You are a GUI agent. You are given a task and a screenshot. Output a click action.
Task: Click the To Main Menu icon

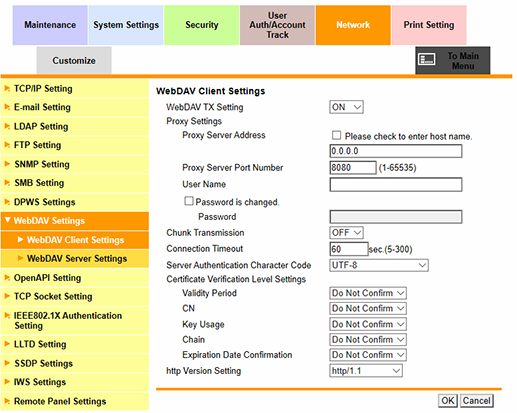(427, 60)
